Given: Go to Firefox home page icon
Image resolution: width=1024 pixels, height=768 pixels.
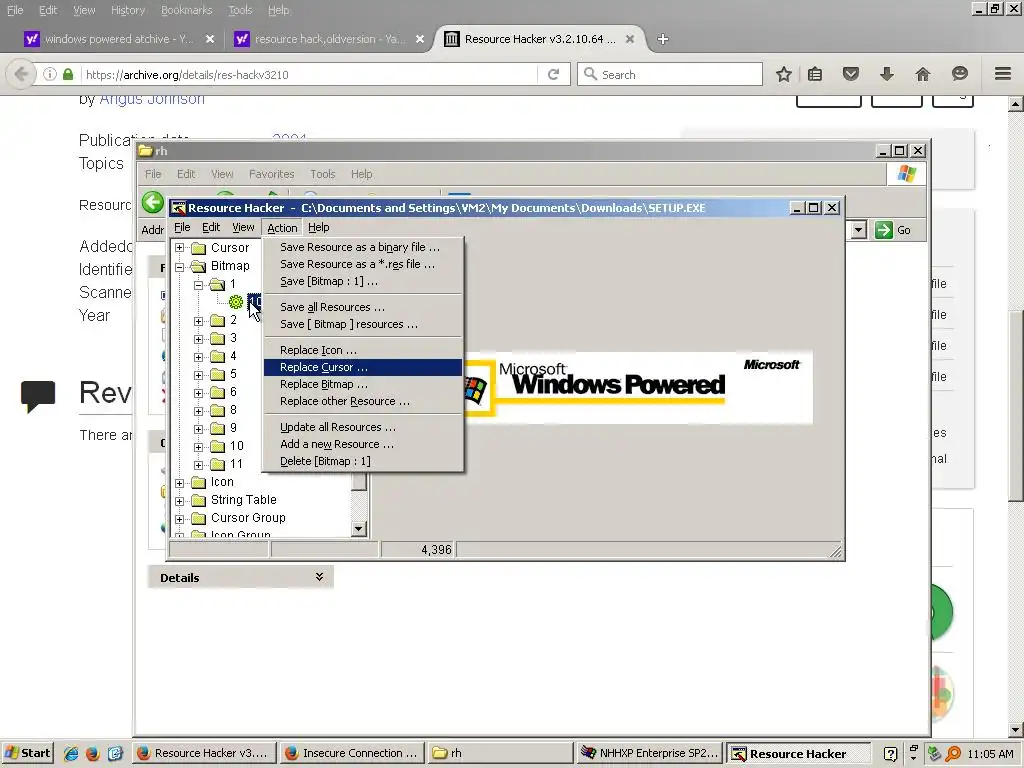Looking at the screenshot, I should 922,74.
